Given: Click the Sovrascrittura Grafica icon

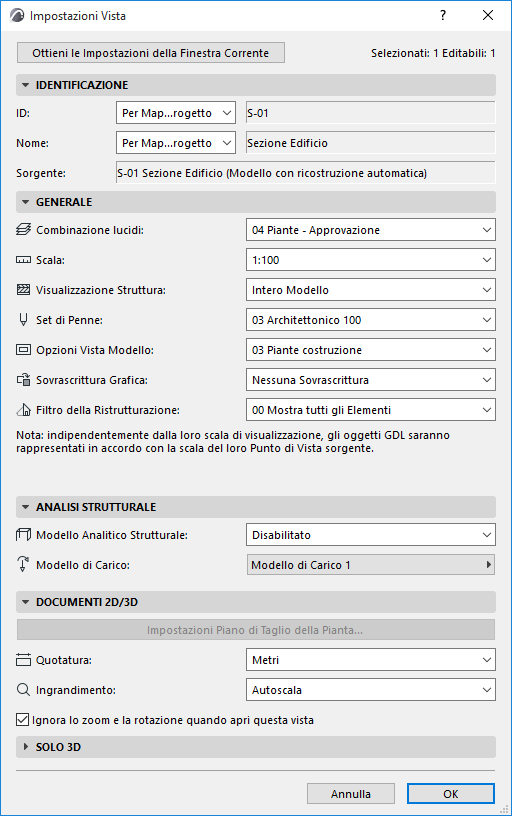Looking at the screenshot, I should pyautogui.click(x=23, y=380).
